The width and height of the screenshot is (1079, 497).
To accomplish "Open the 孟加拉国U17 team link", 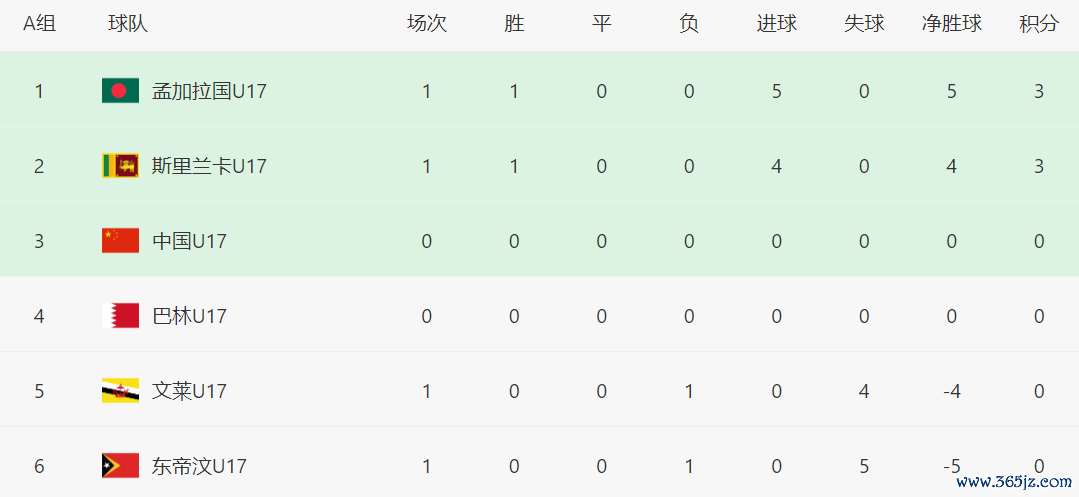I will point(209,91).
